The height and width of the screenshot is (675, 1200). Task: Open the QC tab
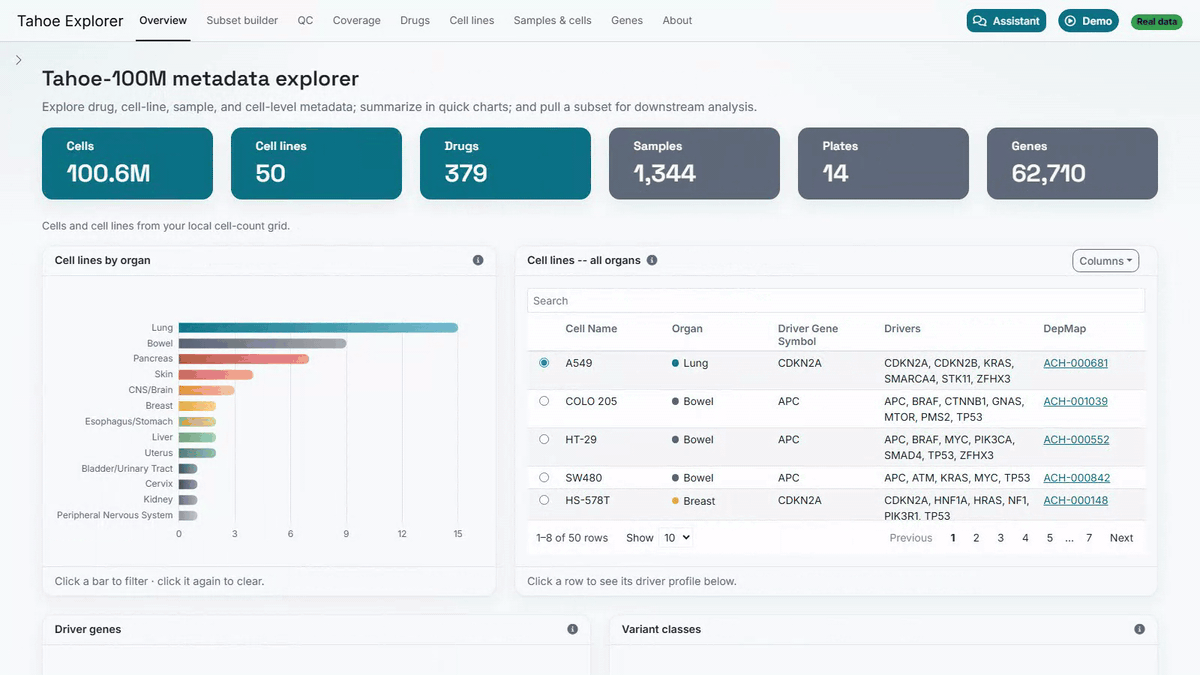(305, 20)
